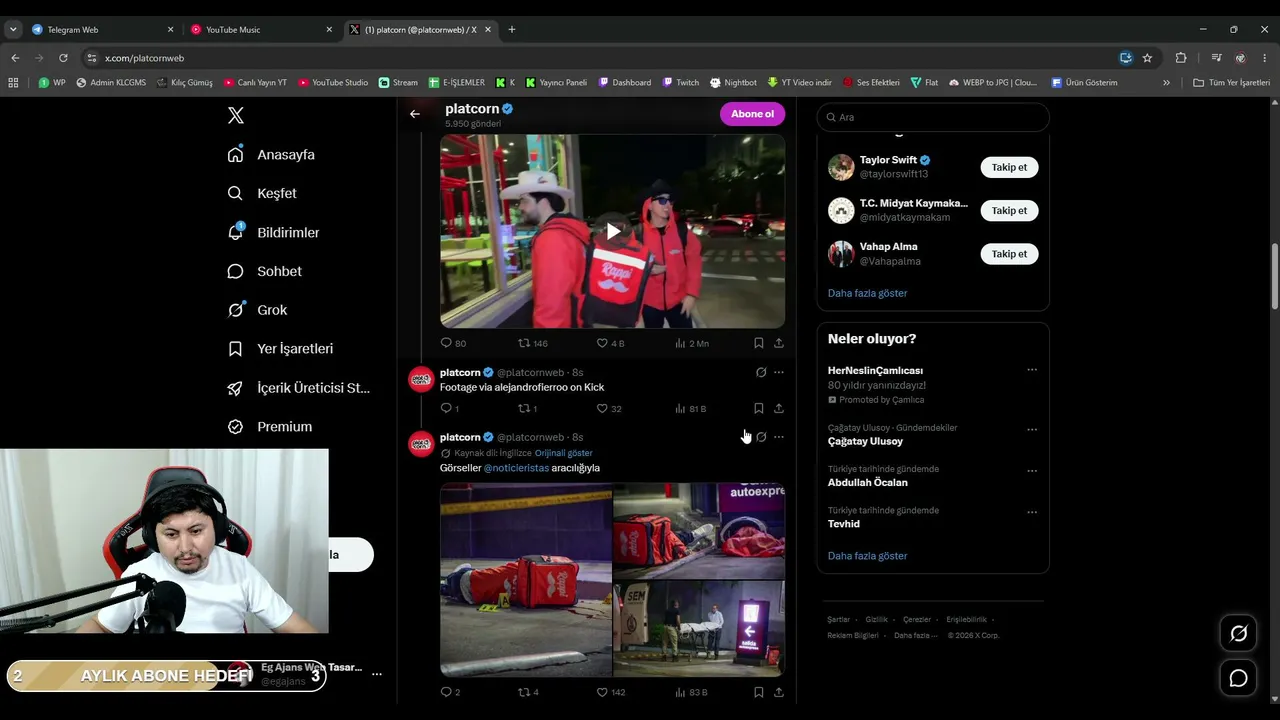Bookmark this page with the star icon
Viewport: 1280px width, 720px height.
1147,58
